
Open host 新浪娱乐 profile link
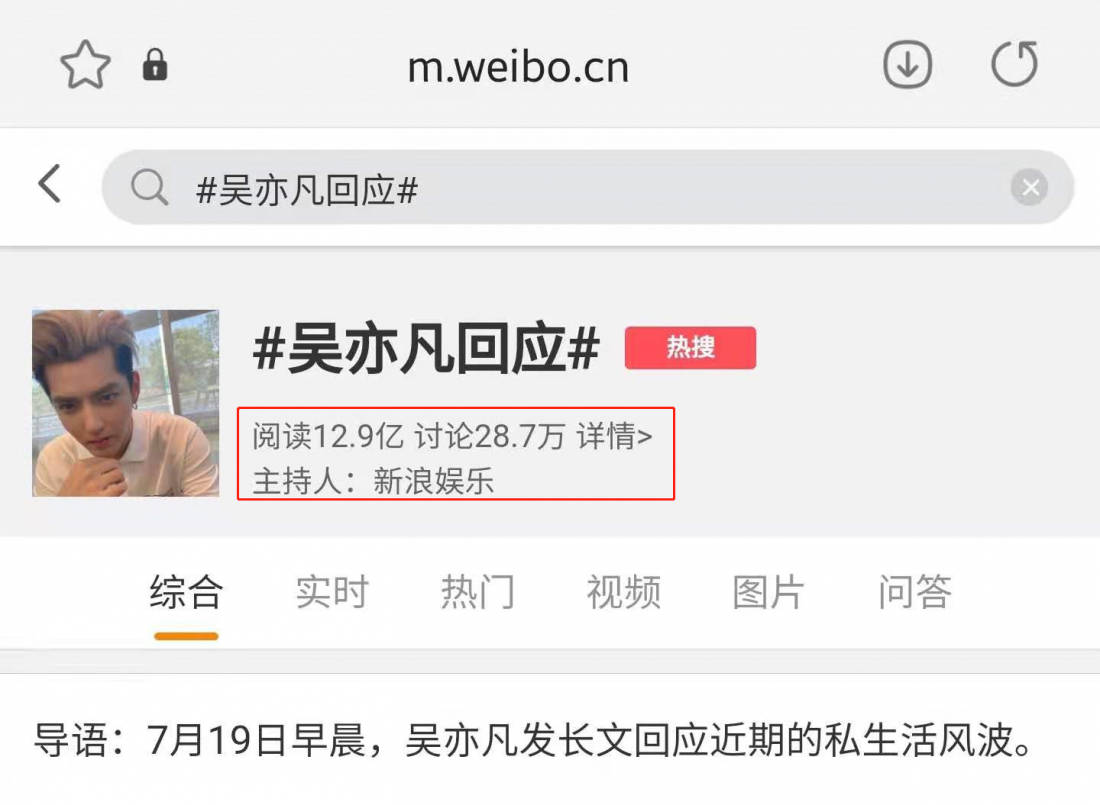pos(434,481)
